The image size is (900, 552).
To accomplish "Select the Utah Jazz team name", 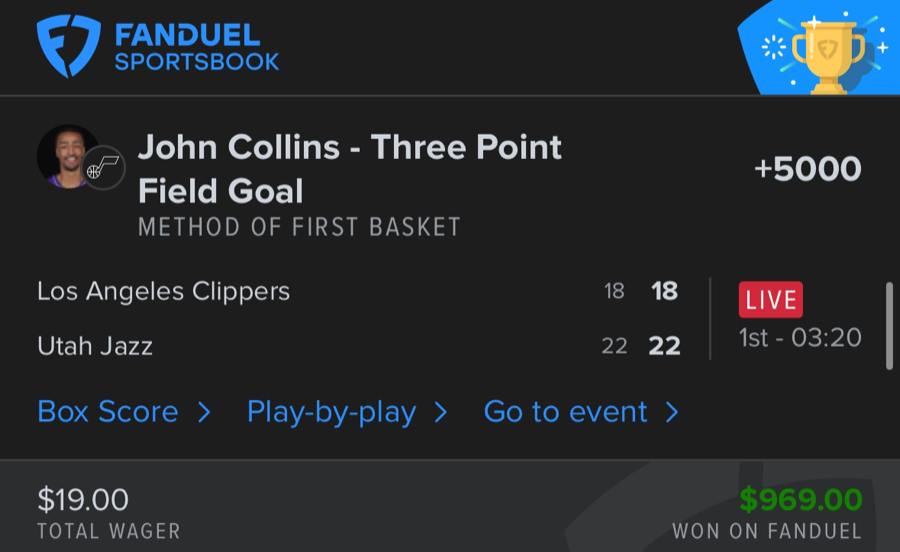I will (x=95, y=346).
